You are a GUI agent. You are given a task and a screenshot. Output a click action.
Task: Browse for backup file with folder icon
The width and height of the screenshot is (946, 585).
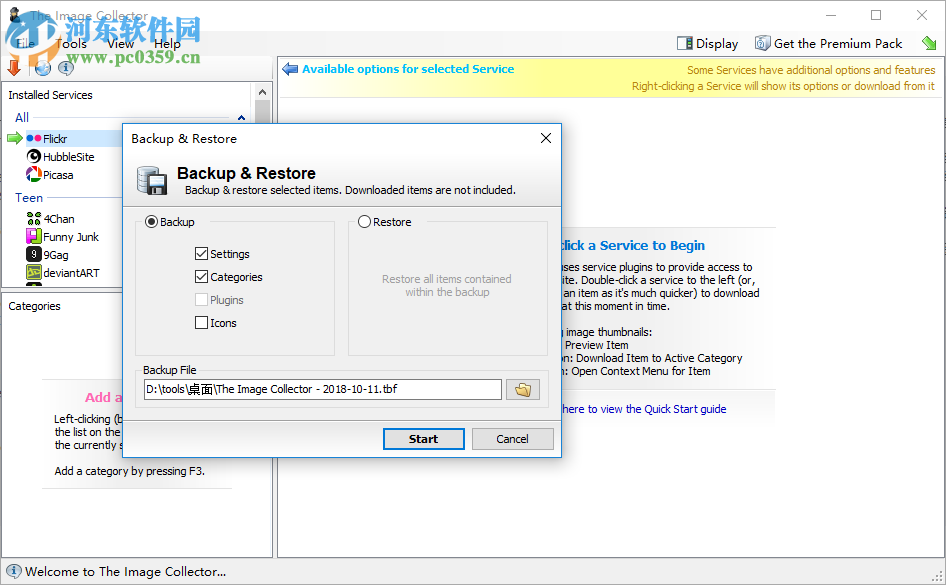(x=522, y=390)
